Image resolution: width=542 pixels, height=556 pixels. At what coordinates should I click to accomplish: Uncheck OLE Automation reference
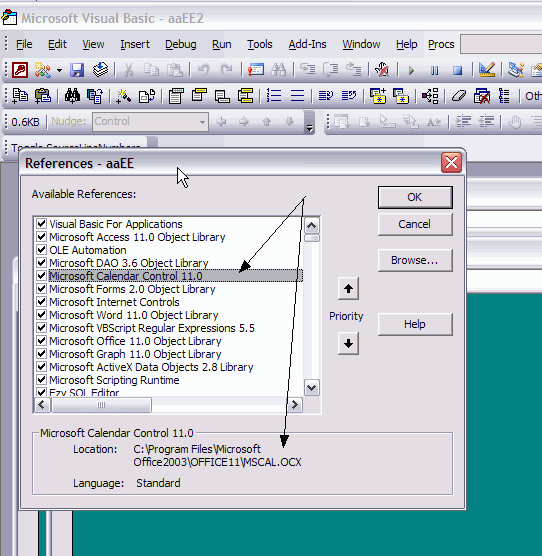coord(41,249)
